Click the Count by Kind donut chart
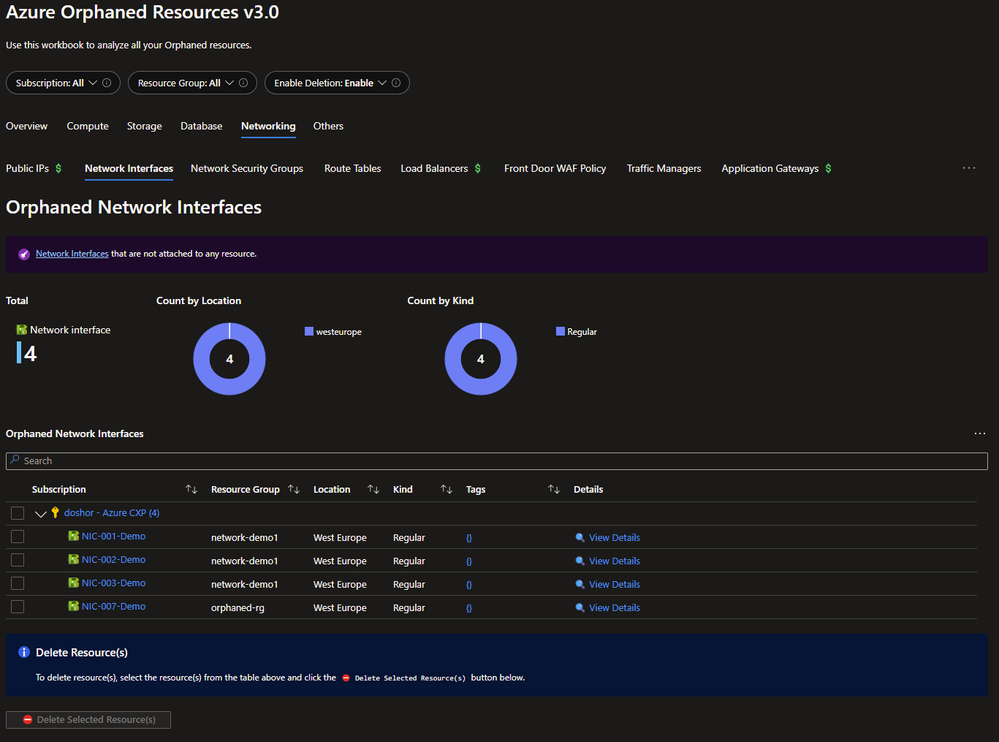Viewport: 999px width, 742px height. click(x=480, y=359)
